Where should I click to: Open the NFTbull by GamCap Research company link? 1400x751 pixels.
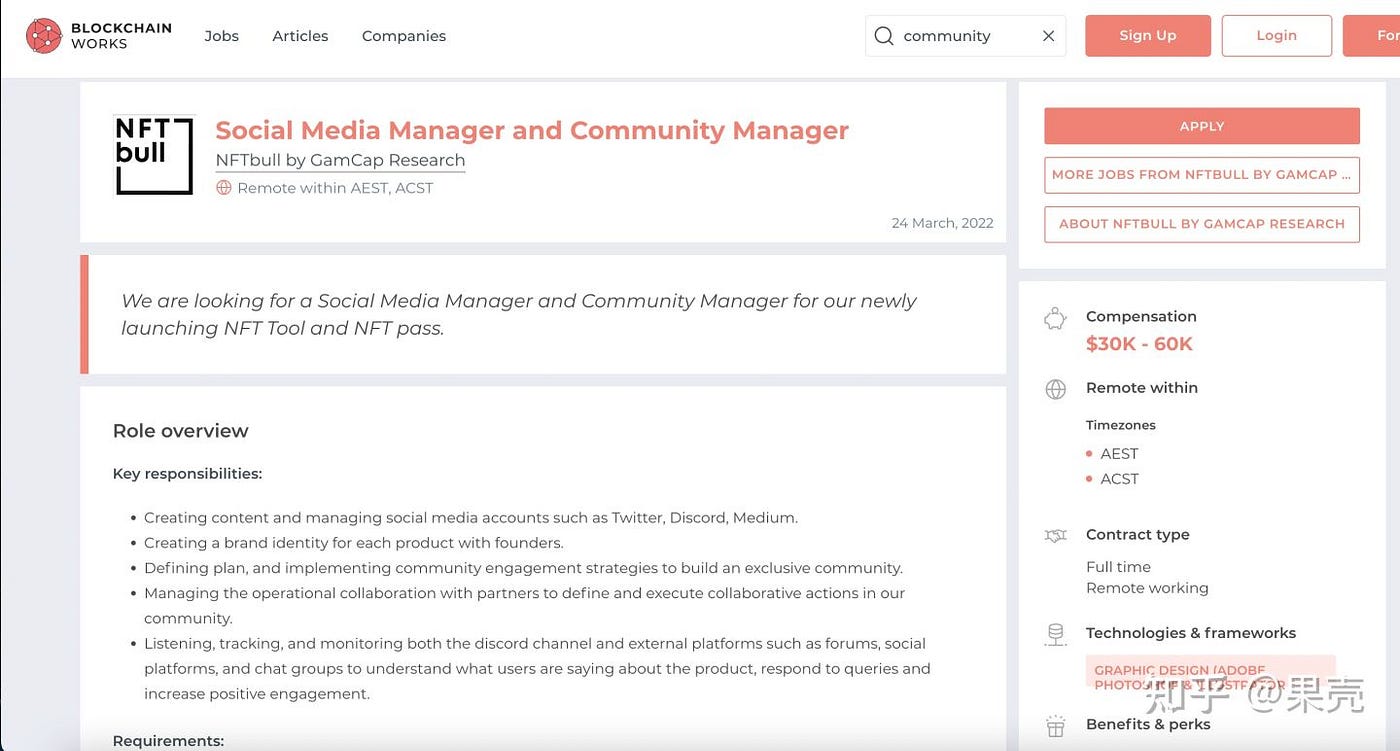(x=340, y=160)
